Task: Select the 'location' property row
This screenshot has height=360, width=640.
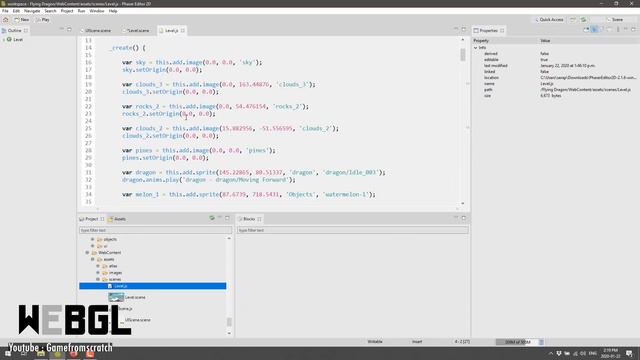Action: [x=556, y=78]
